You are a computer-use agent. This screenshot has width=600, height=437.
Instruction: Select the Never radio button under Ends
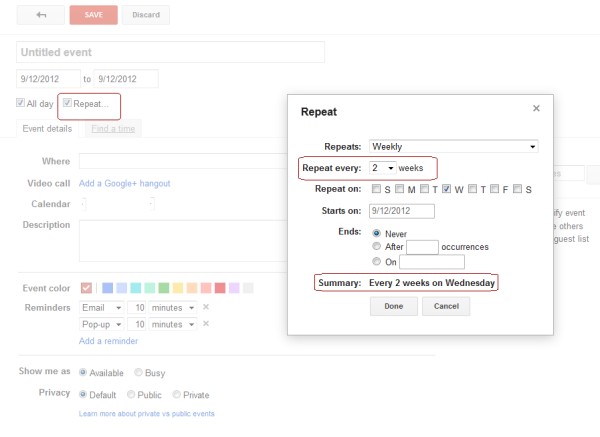[x=376, y=231]
